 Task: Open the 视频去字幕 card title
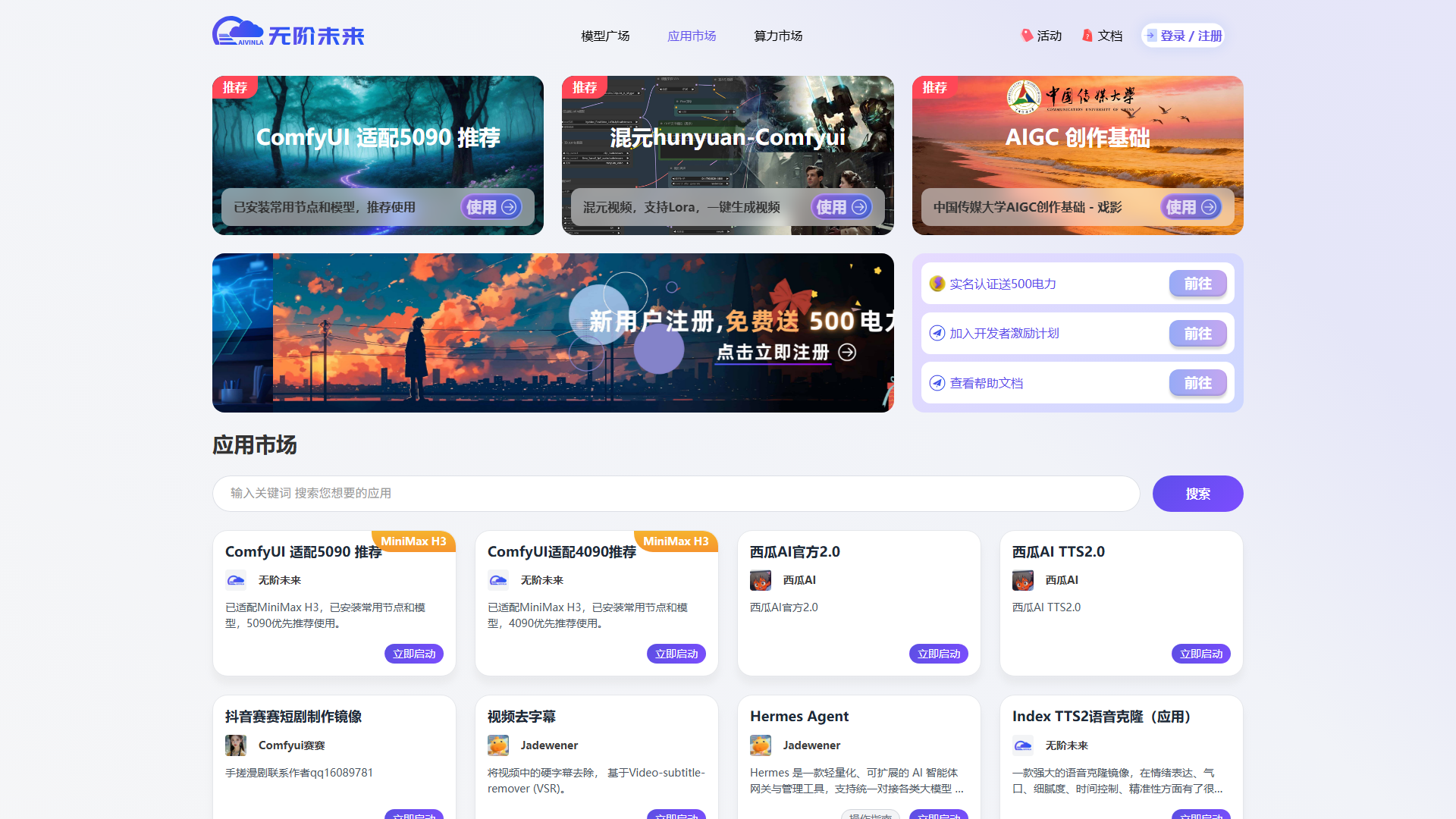click(522, 717)
